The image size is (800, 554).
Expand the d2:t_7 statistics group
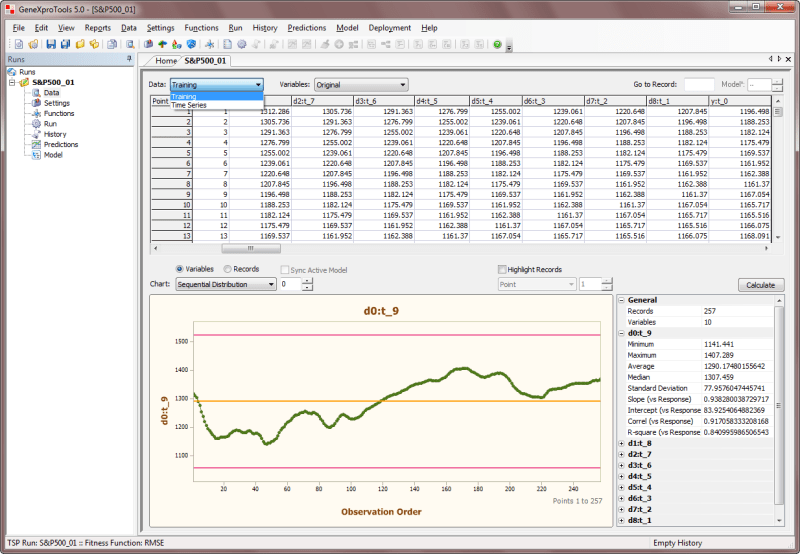[621, 455]
